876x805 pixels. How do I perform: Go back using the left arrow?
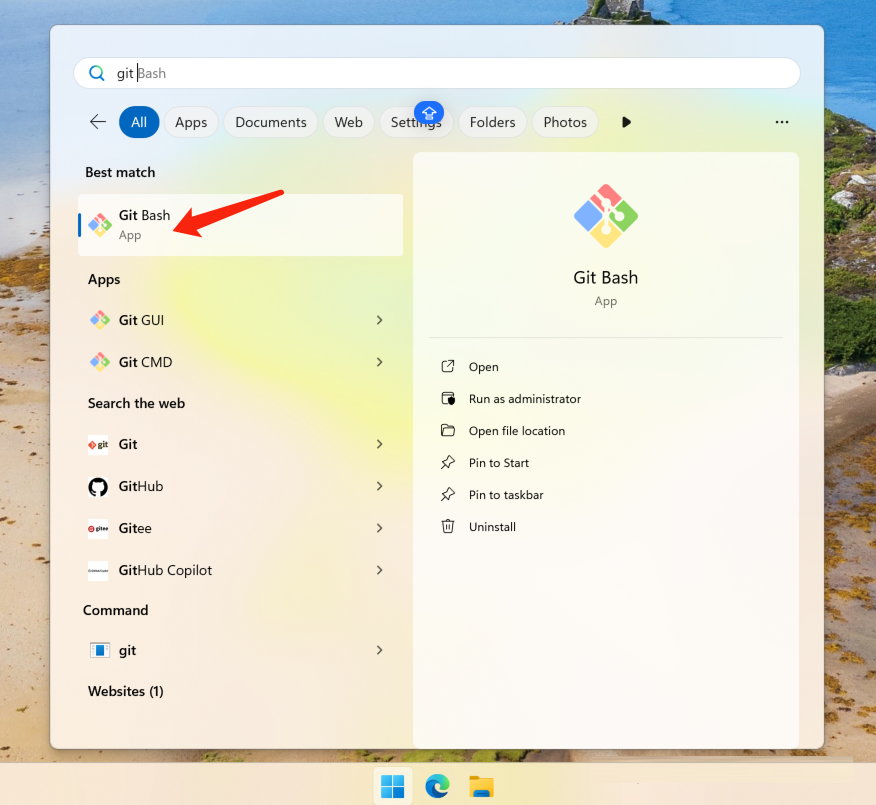[98, 122]
